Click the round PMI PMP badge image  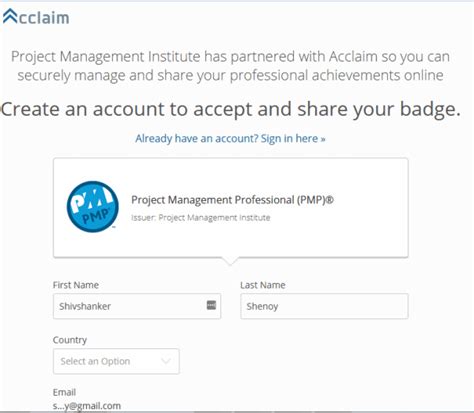[92, 207]
